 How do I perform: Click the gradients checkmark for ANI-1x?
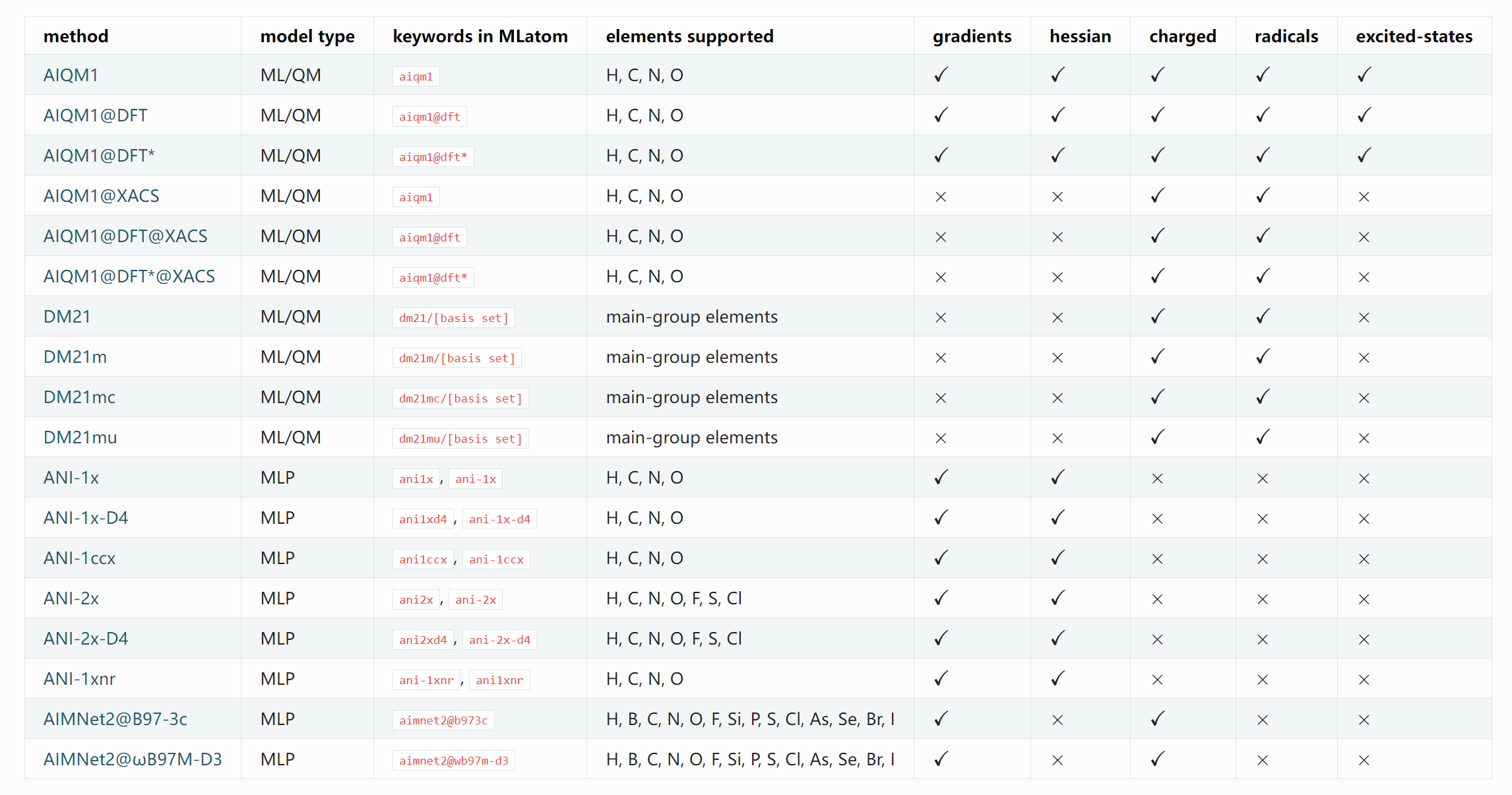click(941, 477)
